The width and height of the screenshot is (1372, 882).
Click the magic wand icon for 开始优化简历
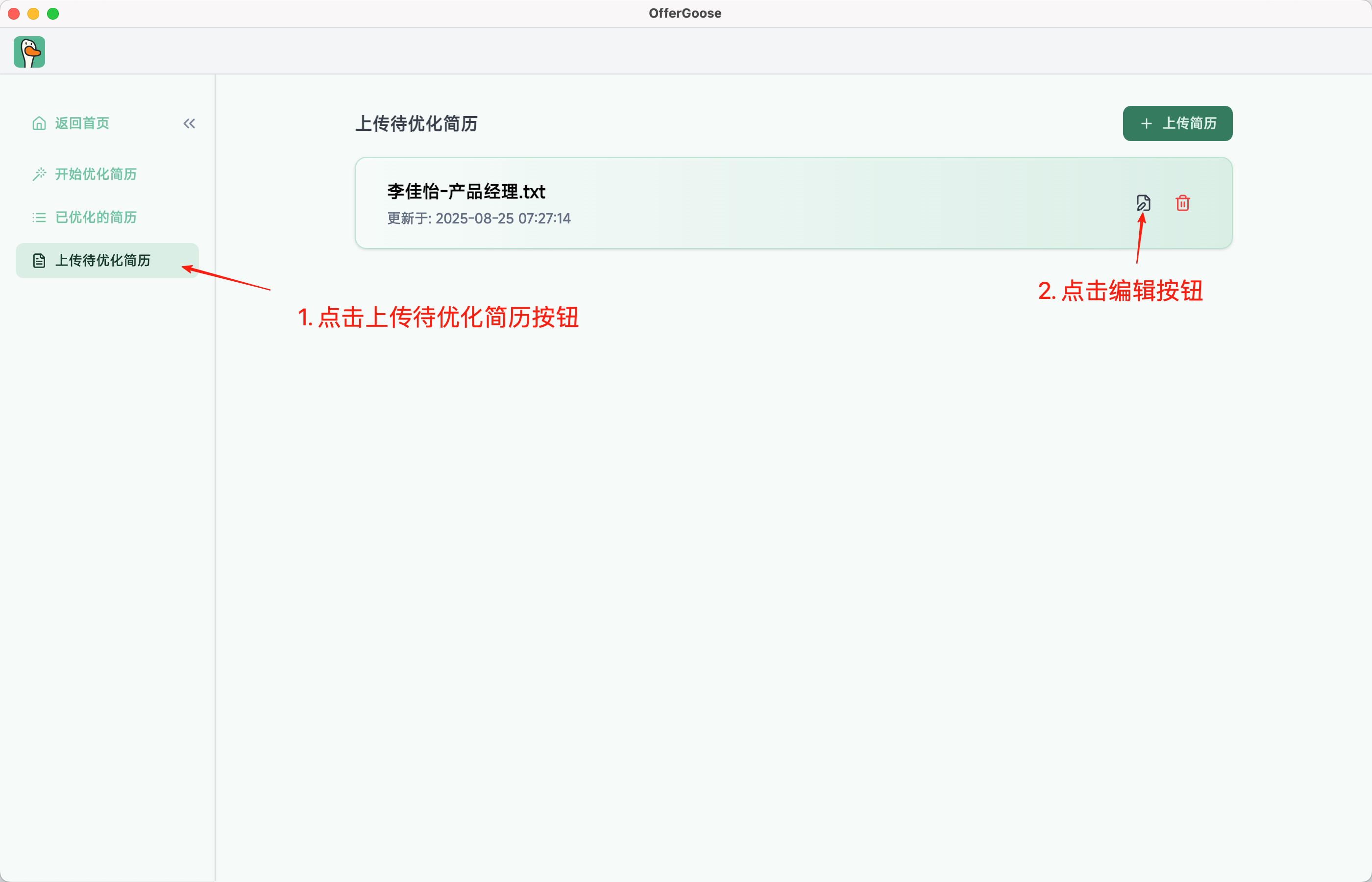(39, 174)
